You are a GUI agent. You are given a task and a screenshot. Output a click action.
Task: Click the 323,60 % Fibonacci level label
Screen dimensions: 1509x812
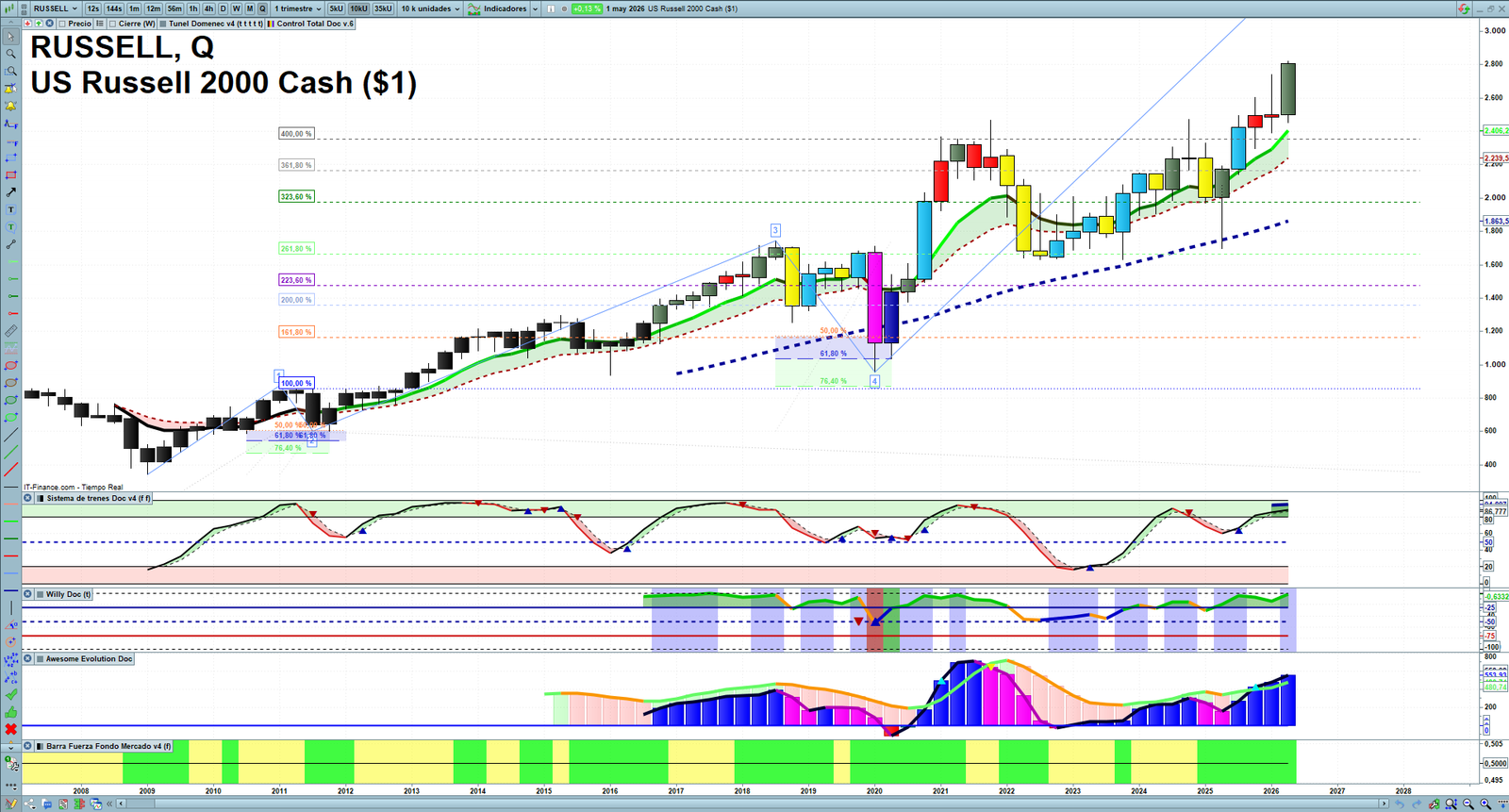click(295, 197)
